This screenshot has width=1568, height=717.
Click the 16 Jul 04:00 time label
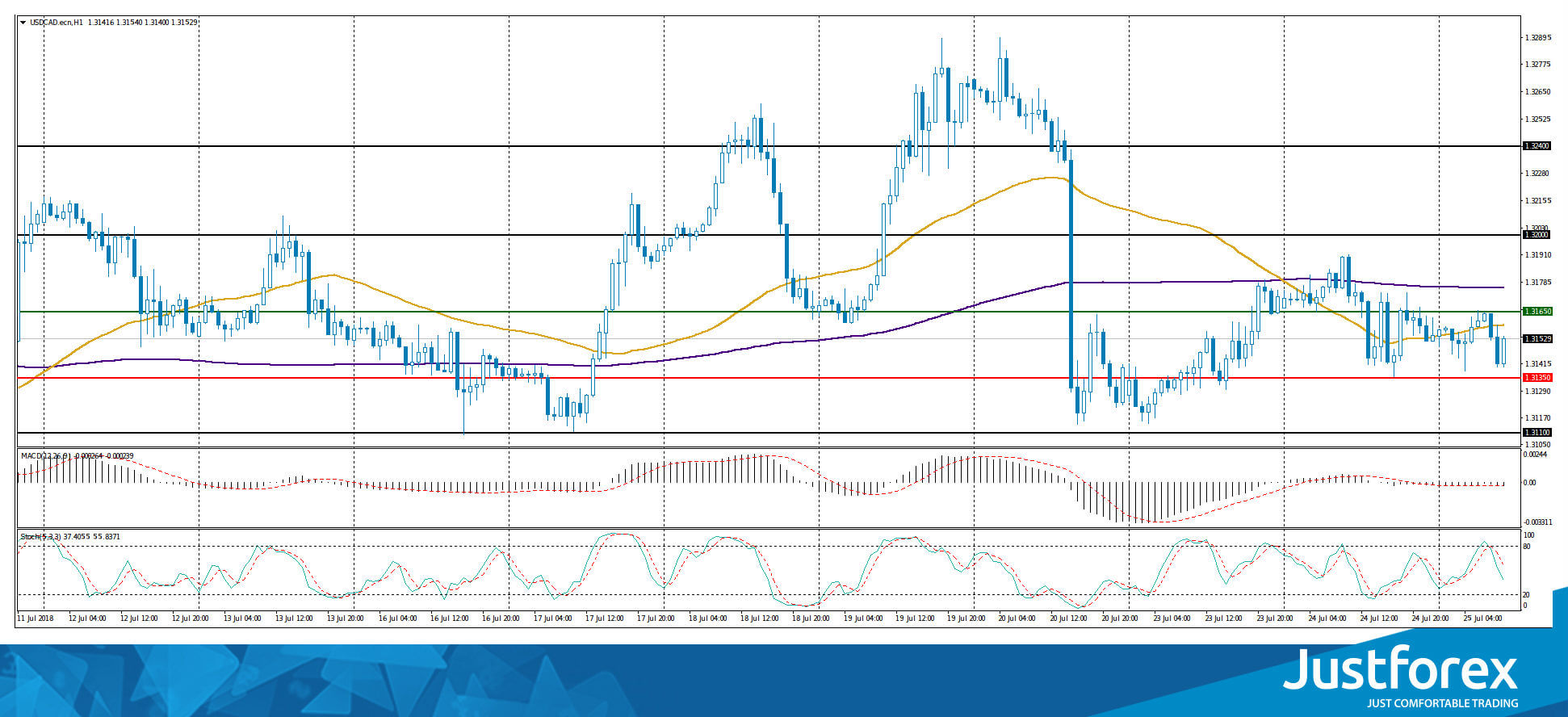tap(398, 618)
